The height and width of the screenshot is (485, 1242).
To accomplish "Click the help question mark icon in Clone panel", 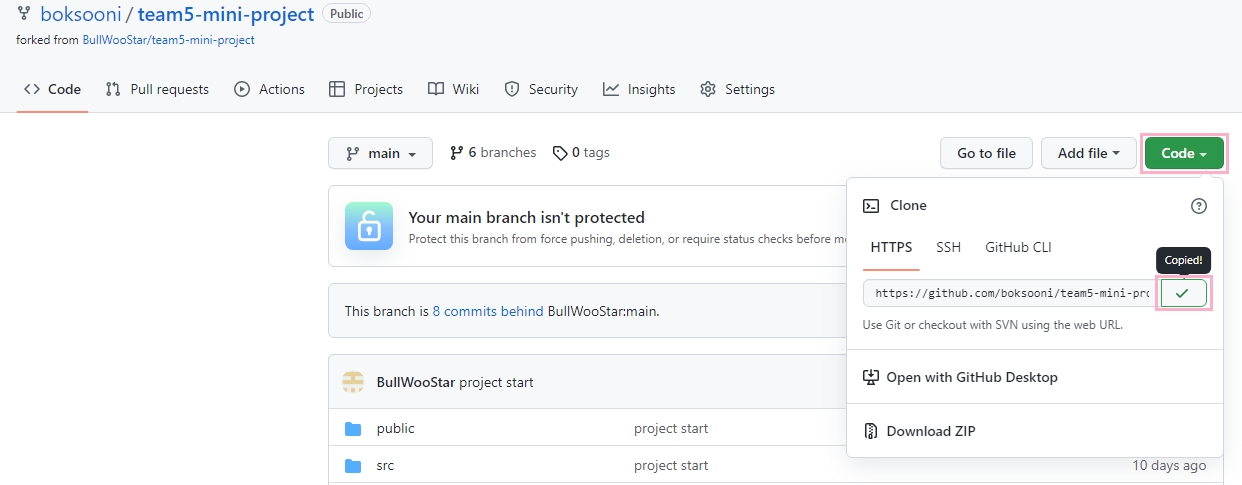I will coord(1199,206).
